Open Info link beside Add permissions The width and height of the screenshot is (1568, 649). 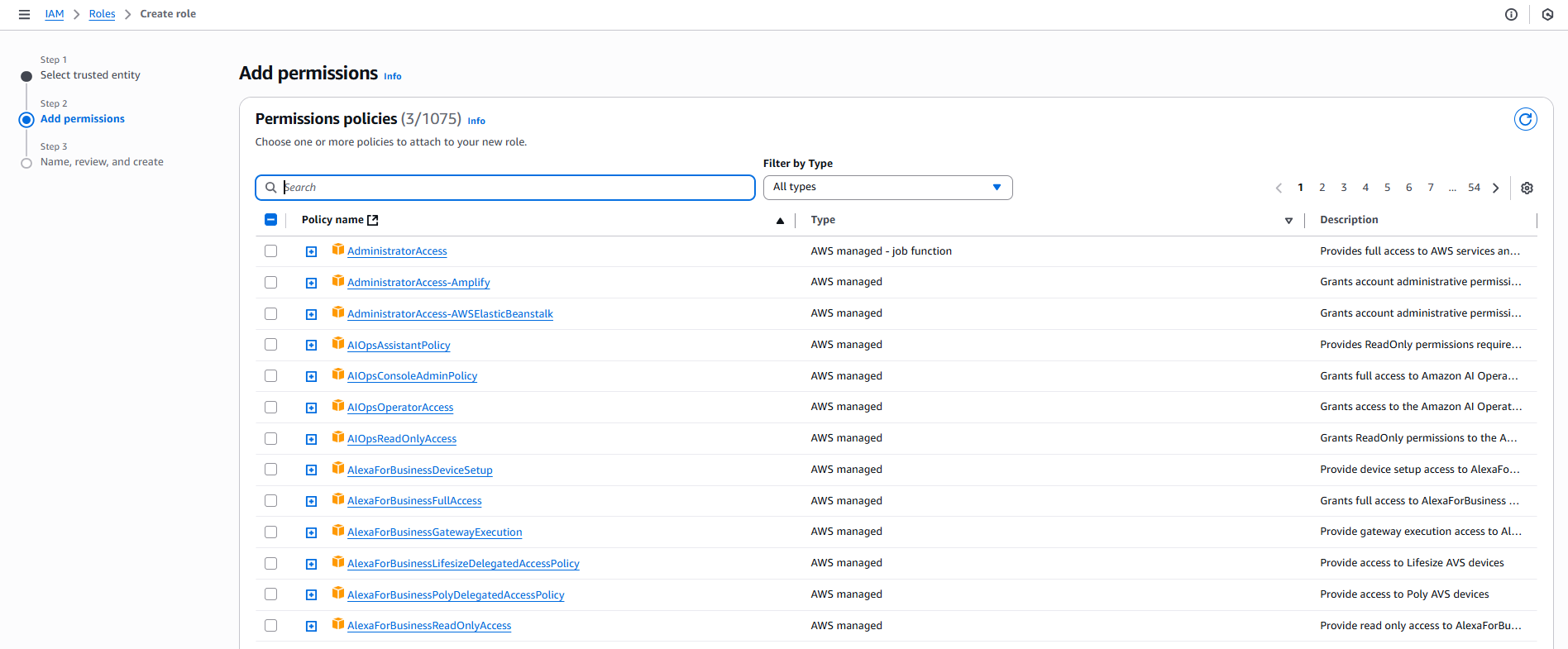coord(392,76)
